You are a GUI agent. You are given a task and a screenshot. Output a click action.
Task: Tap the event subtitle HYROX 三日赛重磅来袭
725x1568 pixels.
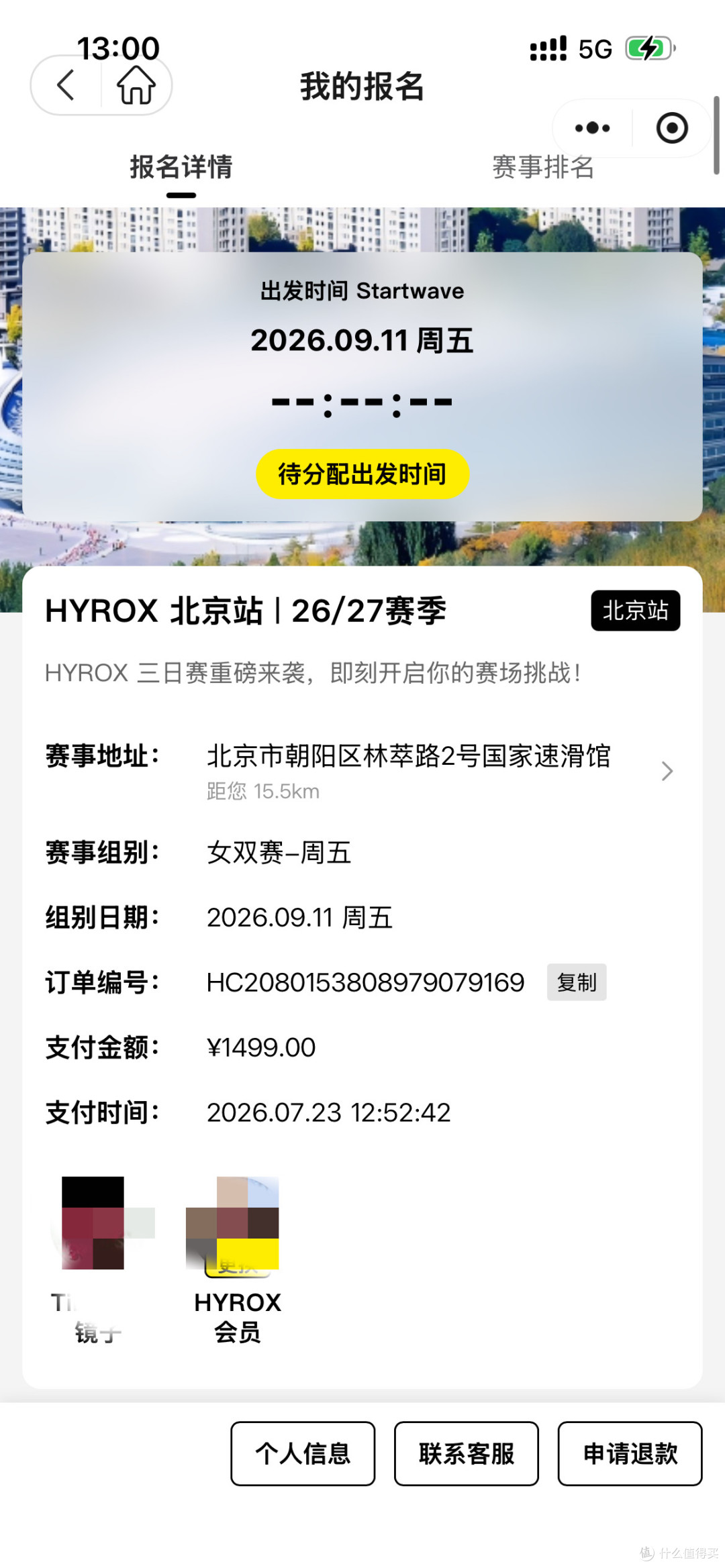coord(313,673)
